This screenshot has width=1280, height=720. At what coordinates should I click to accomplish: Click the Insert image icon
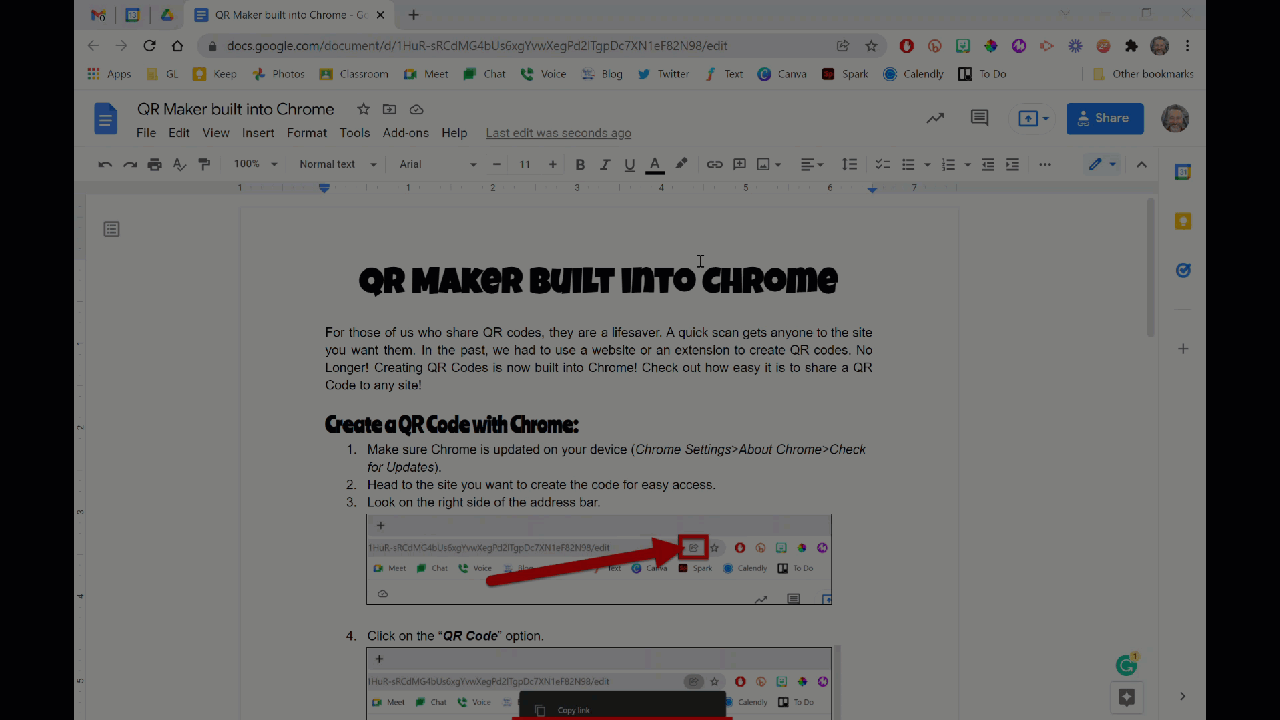click(764, 164)
